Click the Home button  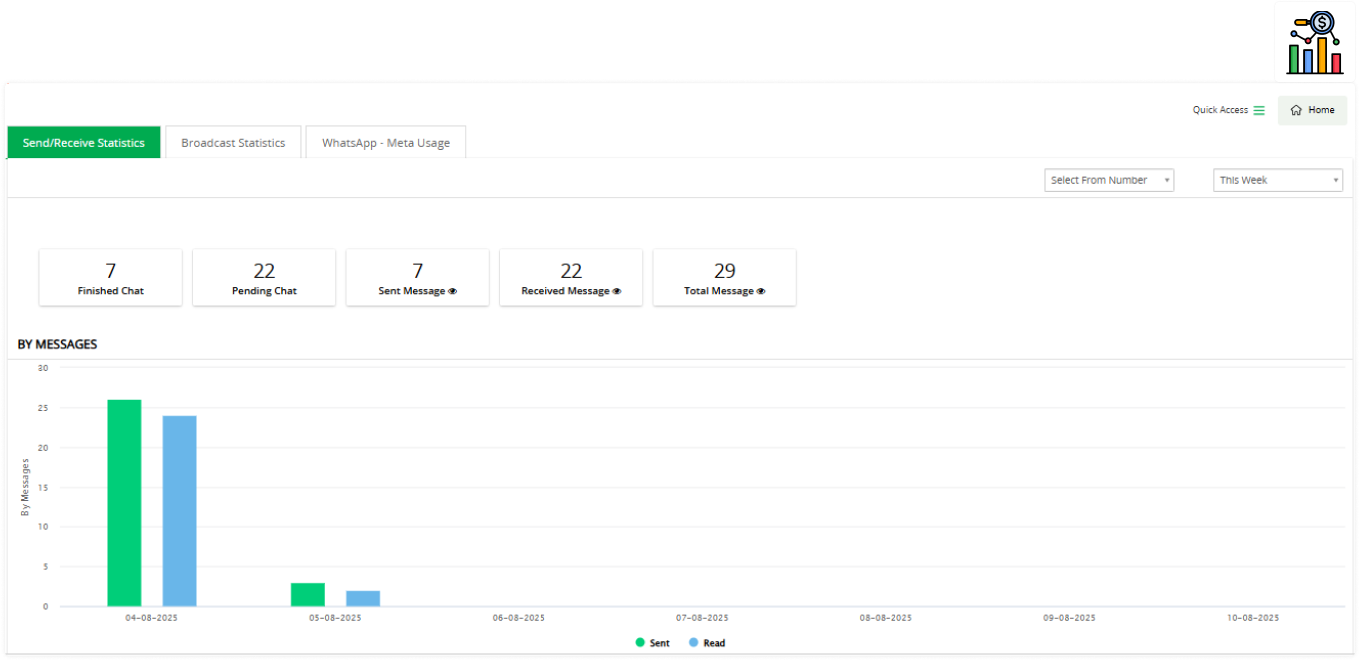click(x=1313, y=110)
